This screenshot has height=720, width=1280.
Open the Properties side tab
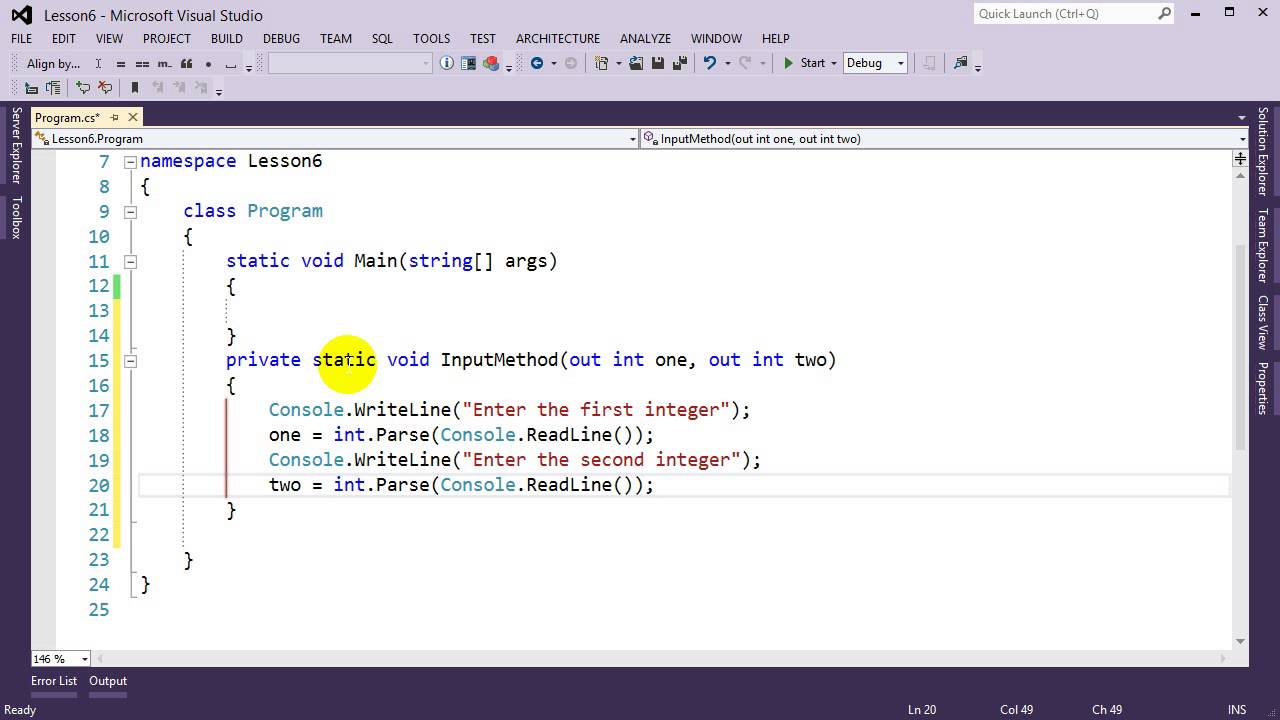pyautogui.click(x=1263, y=388)
